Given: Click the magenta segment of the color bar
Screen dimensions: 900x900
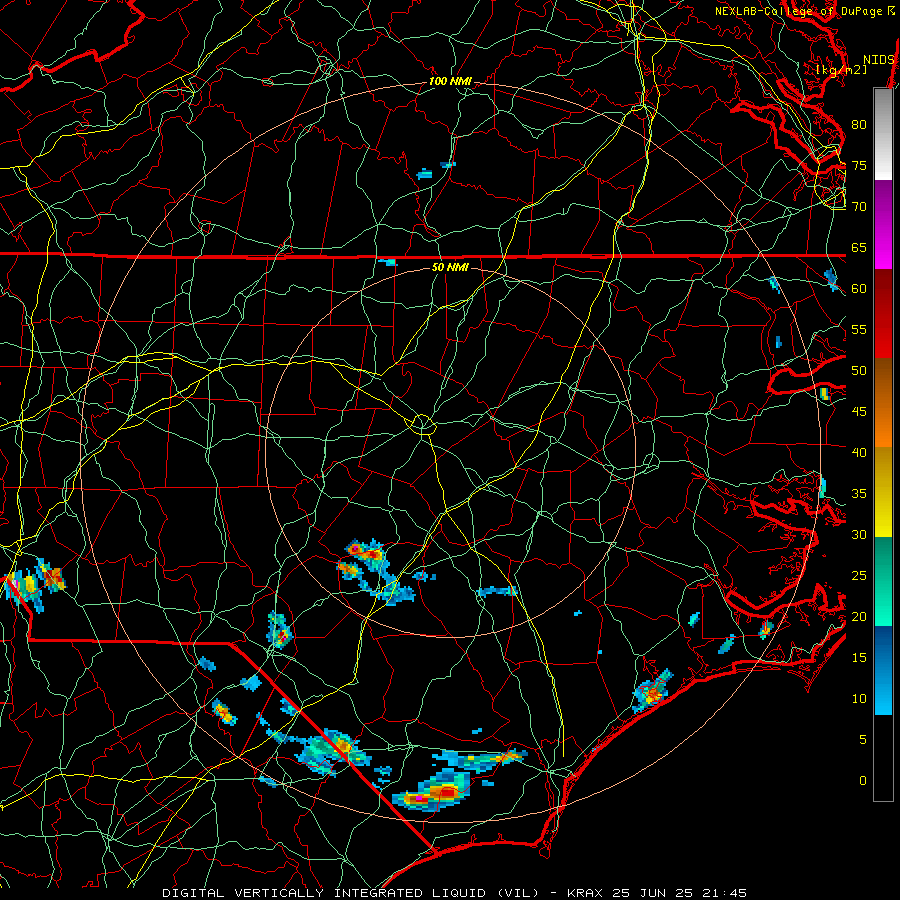Looking at the screenshot, I should click(x=883, y=225).
